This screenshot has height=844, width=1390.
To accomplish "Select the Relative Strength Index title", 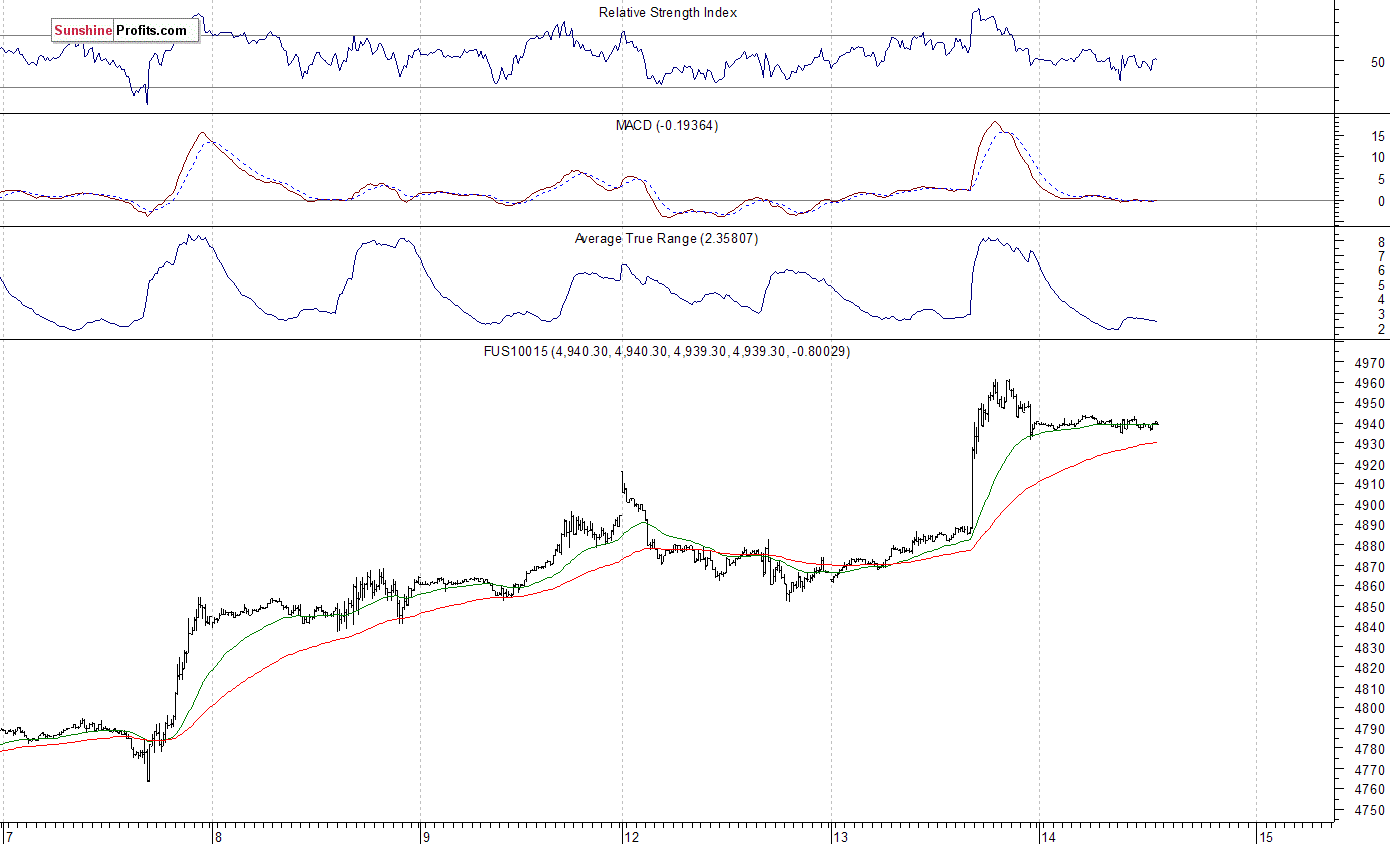I will point(668,13).
